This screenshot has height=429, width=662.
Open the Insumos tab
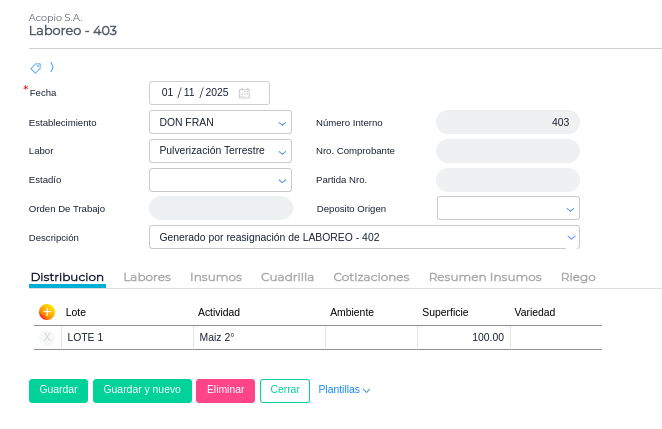tap(216, 277)
